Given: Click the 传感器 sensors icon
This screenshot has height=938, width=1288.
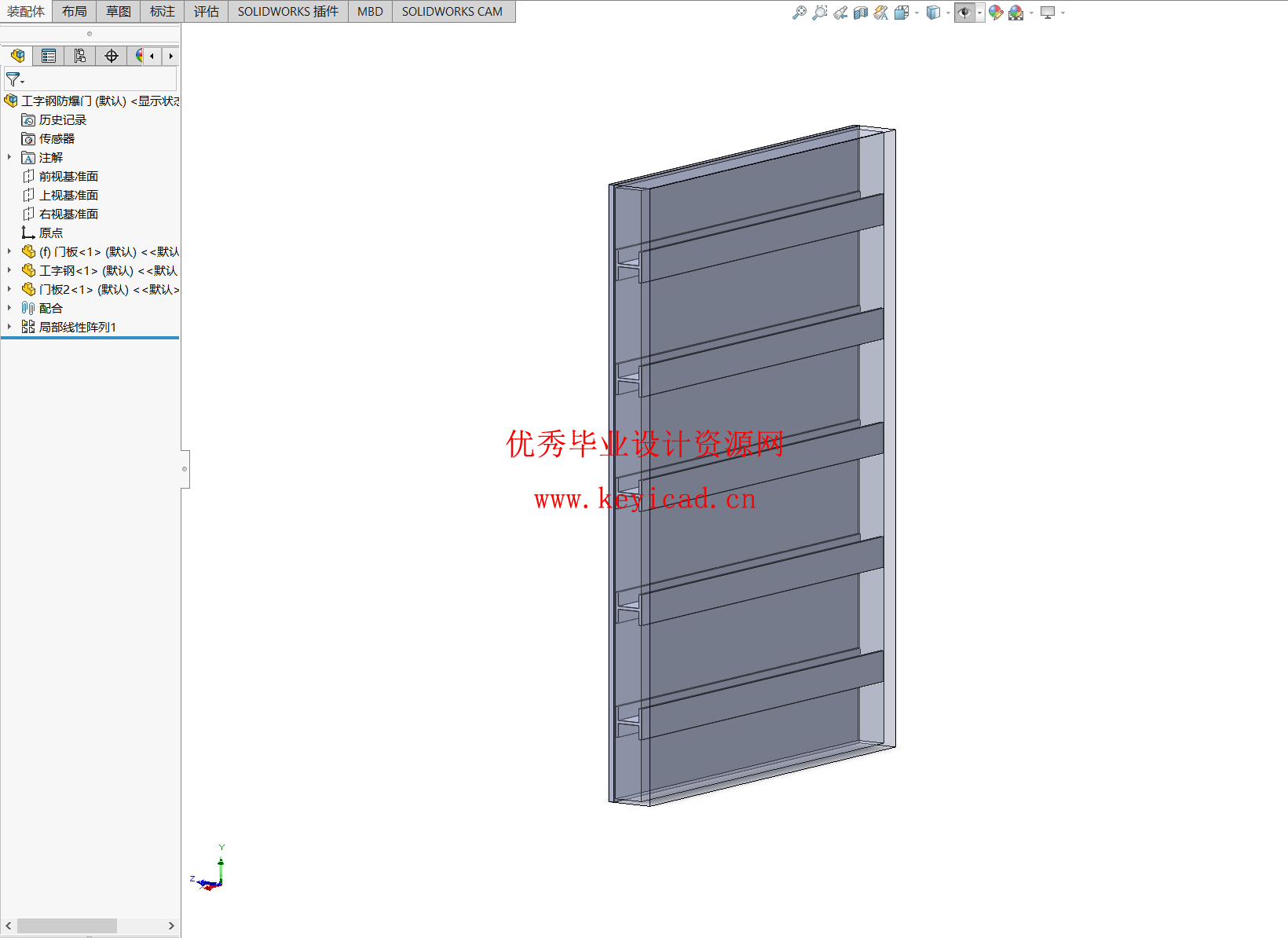Looking at the screenshot, I should pyautogui.click(x=28, y=138).
